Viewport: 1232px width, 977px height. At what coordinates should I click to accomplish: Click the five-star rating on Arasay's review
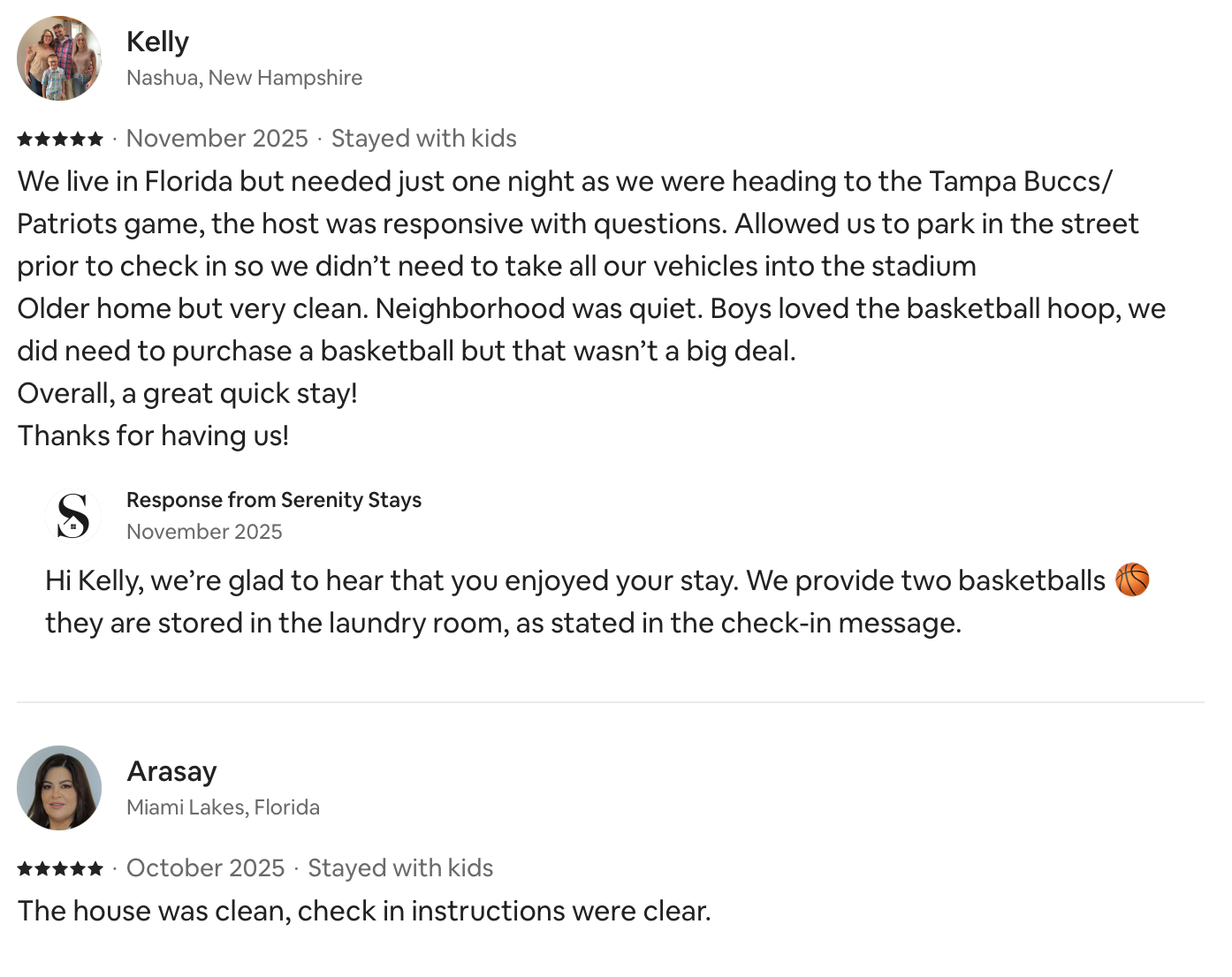[60, 868]
